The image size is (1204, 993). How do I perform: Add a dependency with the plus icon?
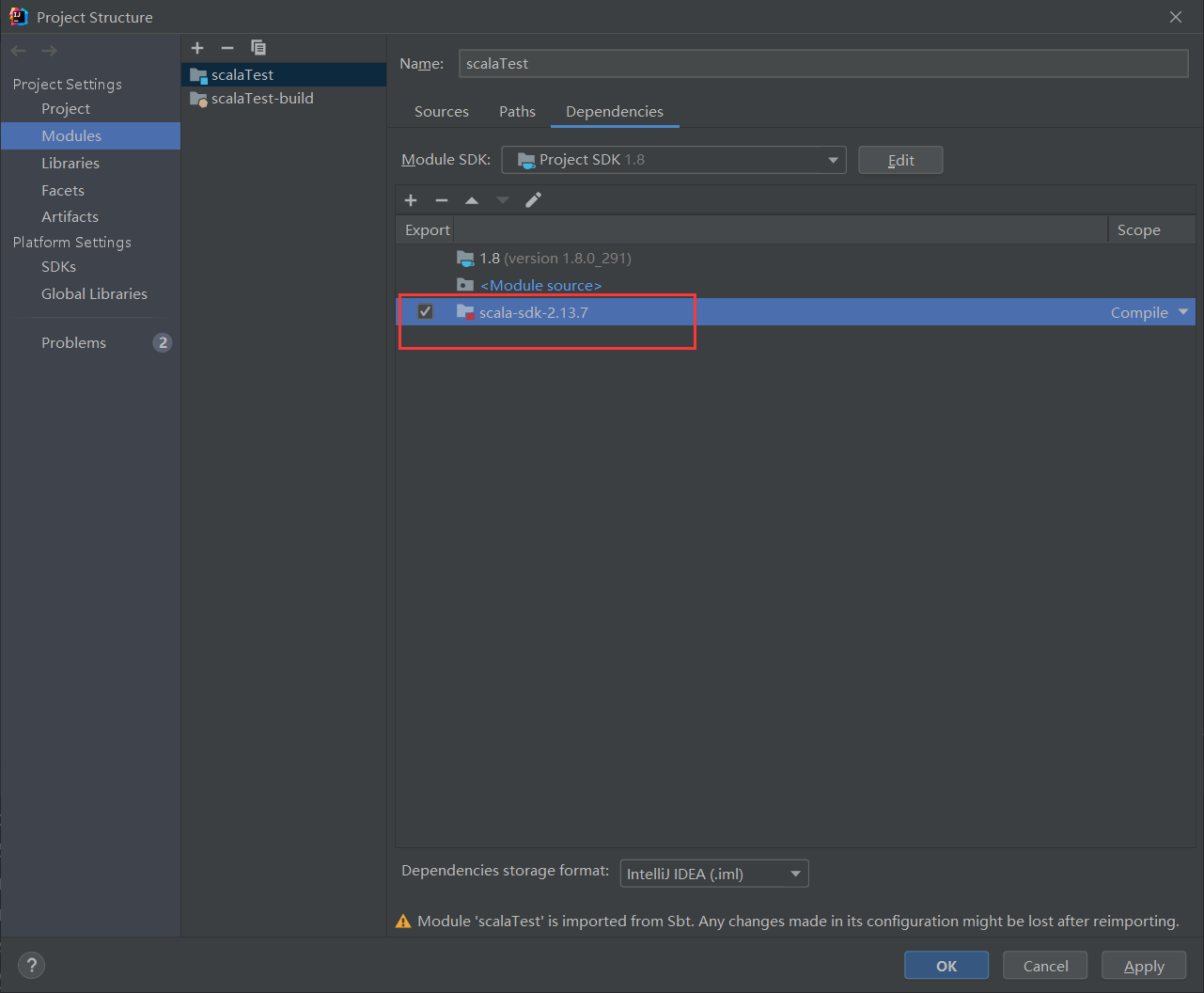click(x=411, y=199)
